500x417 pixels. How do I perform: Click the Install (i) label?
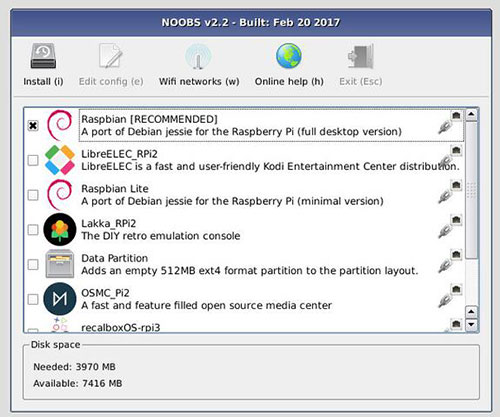click(43, 82)
